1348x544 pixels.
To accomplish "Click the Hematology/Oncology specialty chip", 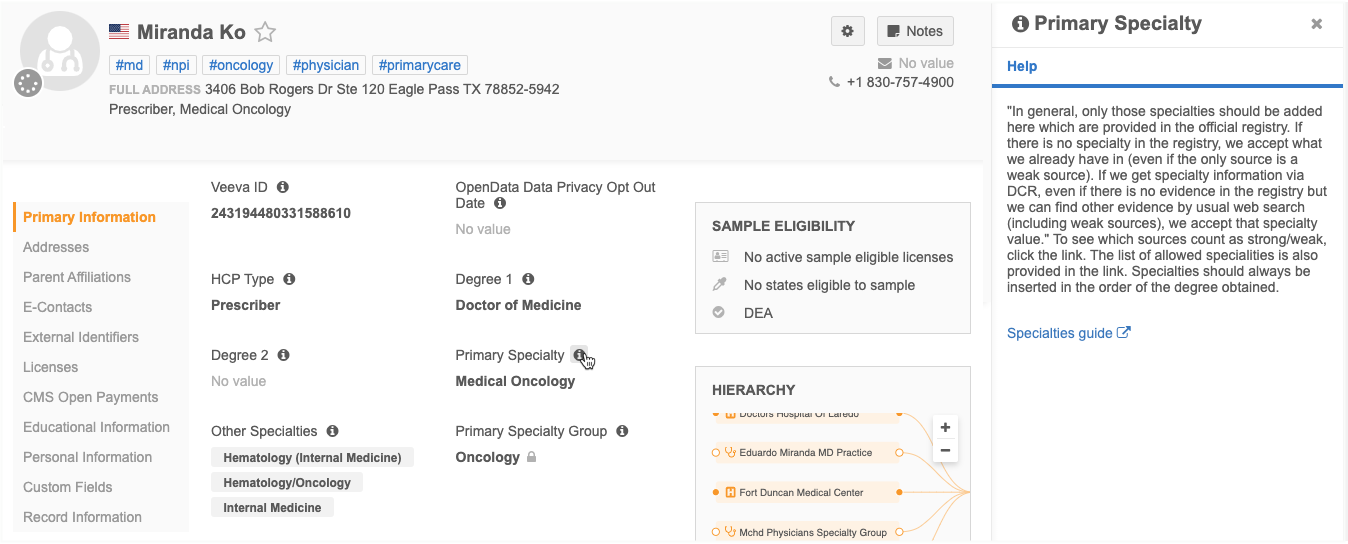I will (x=287, y=483).
